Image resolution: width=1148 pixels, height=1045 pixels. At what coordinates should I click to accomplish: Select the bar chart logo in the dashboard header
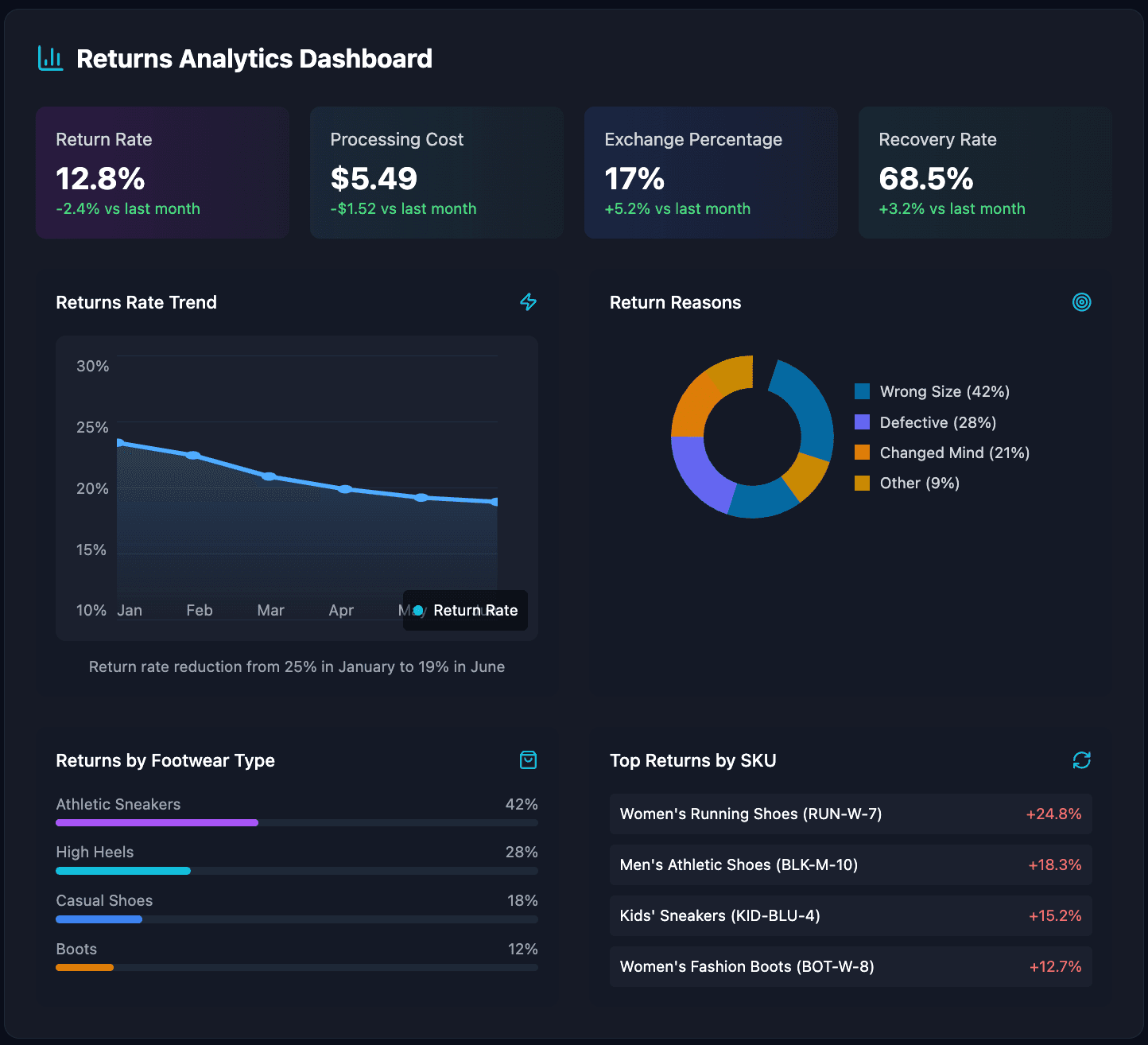coord(50,58)
